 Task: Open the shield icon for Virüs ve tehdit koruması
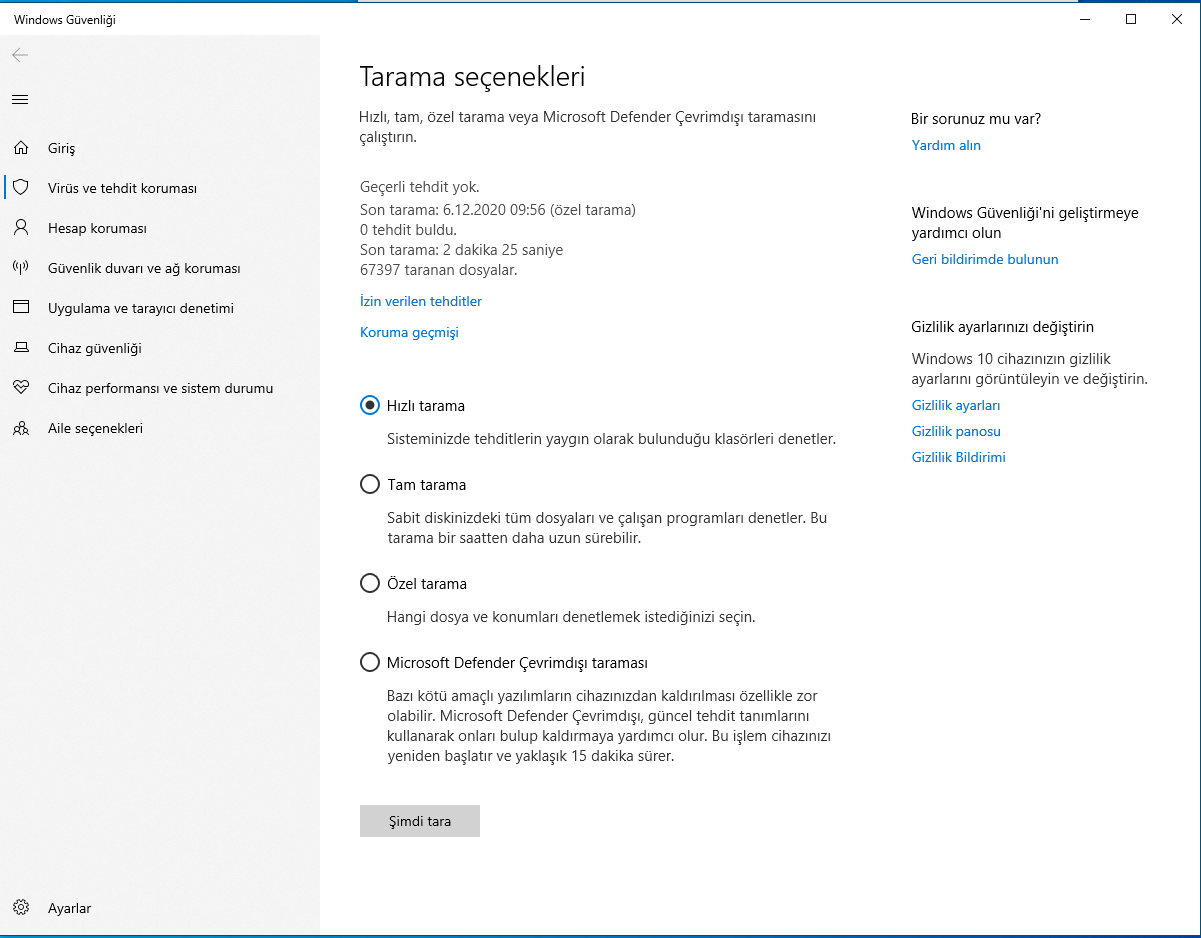(x=20, y=188)
